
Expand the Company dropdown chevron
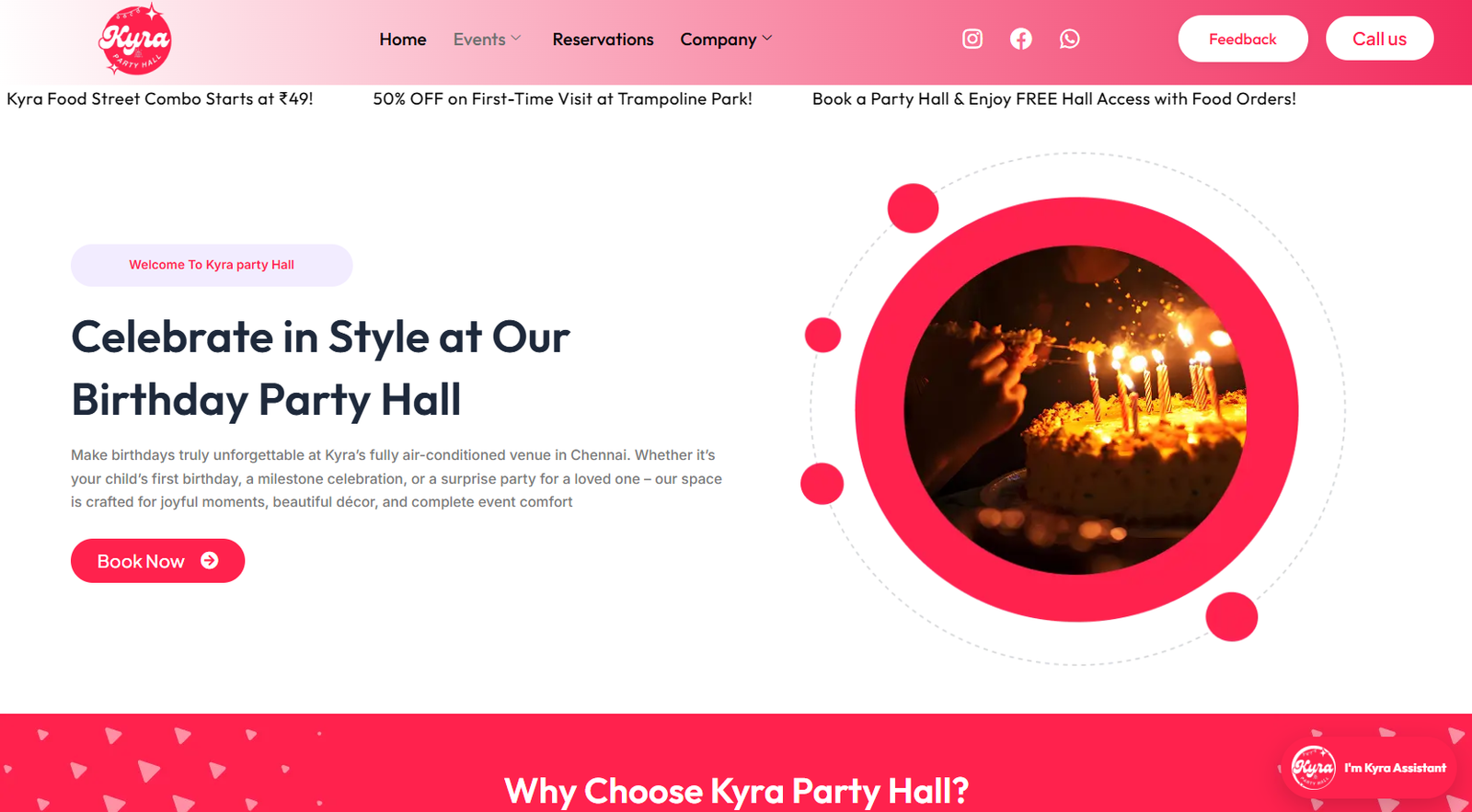coord(767,39)
